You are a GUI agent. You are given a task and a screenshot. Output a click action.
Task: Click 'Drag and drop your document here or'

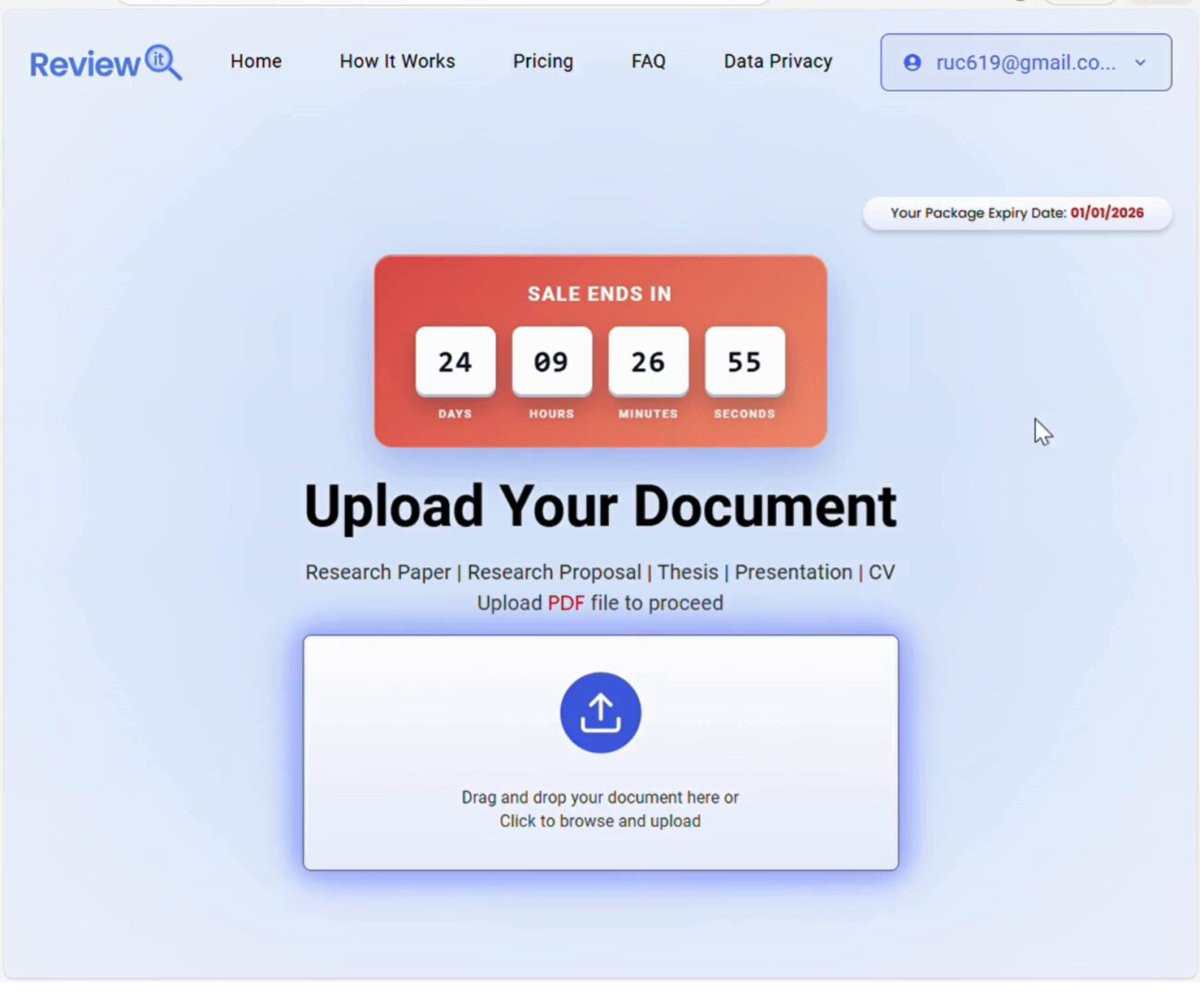pyautogui.click(x=600, y=797)
